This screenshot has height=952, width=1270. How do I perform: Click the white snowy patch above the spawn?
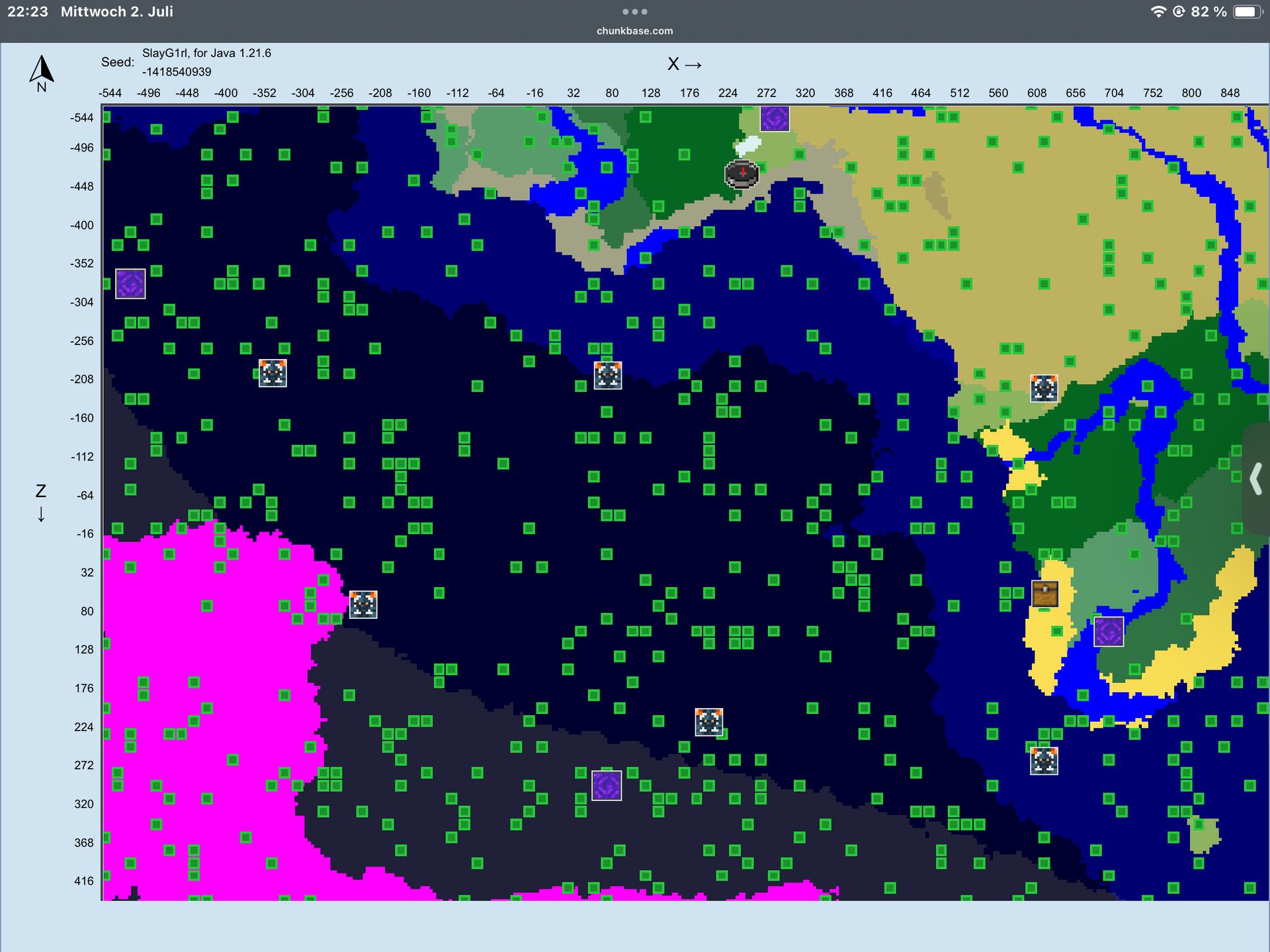click(749, 144)
